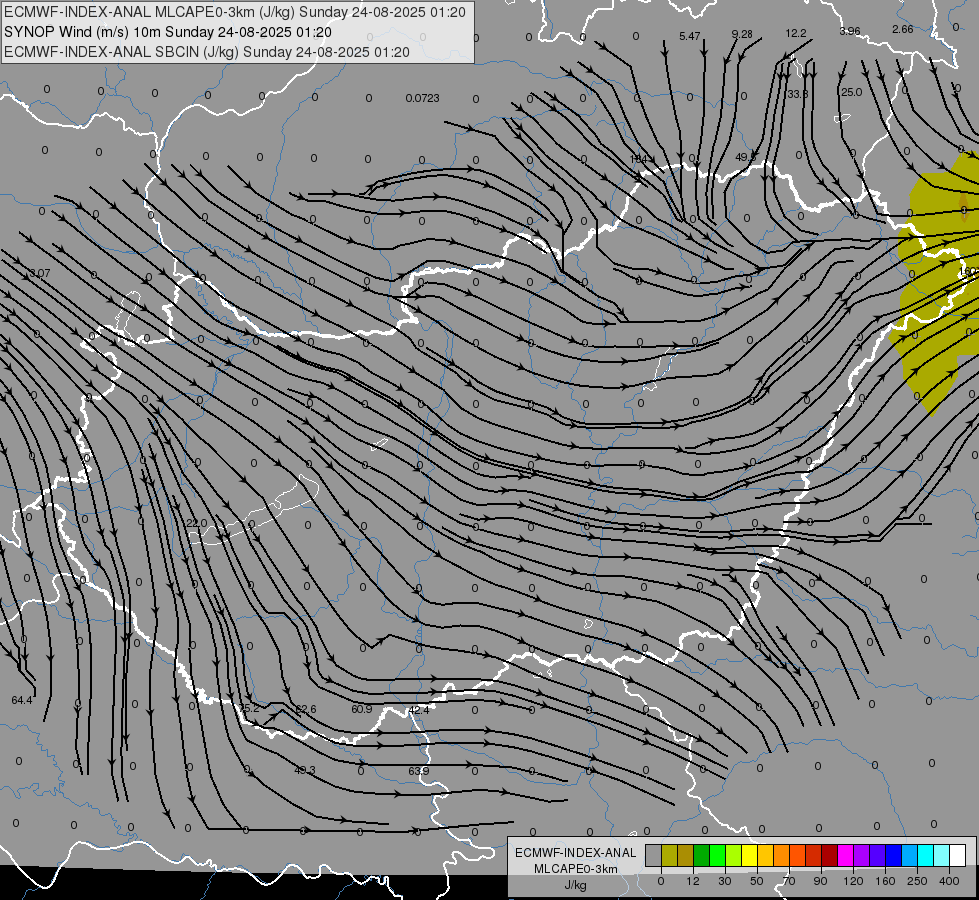This screenshot has width=979, height=900.
Task: Click the legend tick label 70
Action: (x=789, y=881)
